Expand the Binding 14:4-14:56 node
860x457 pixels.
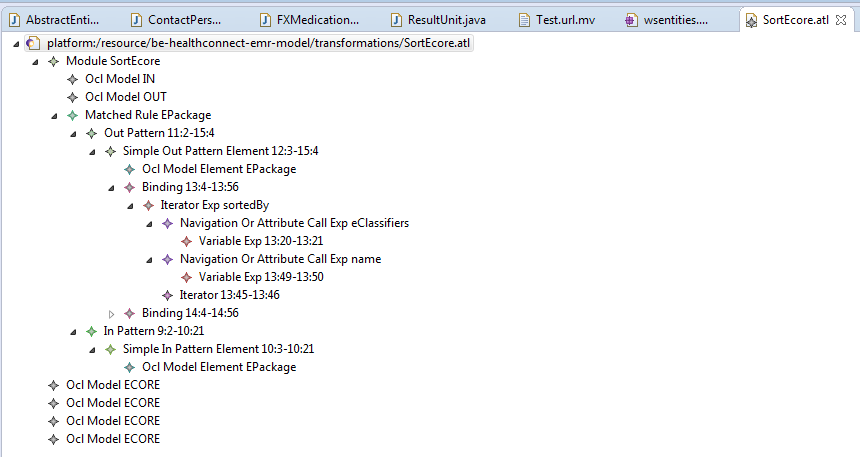pyautogui.click(x=111, y=314)
